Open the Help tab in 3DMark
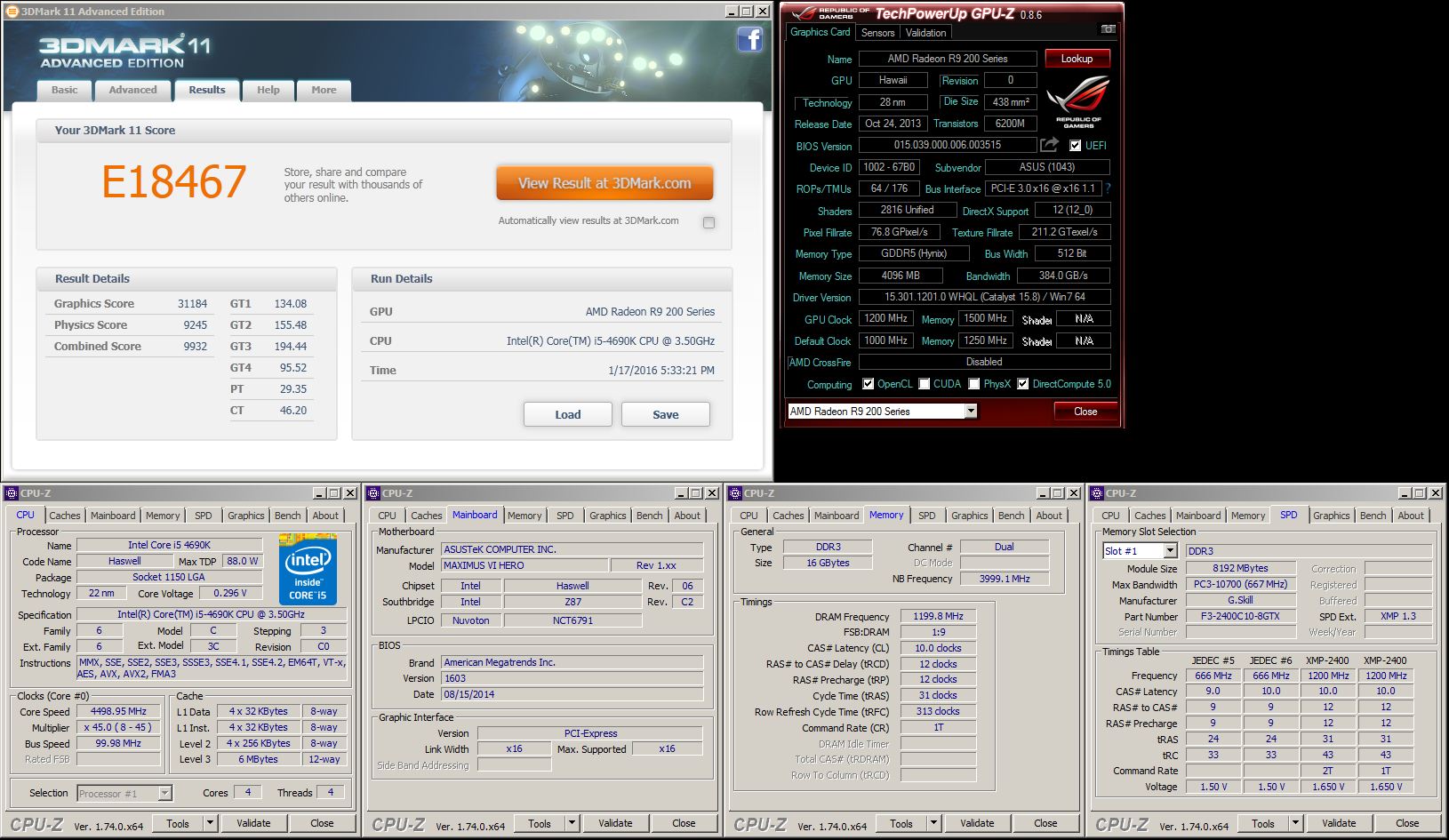The width and height of the screenshot is (1449, 840). [268, 90]
